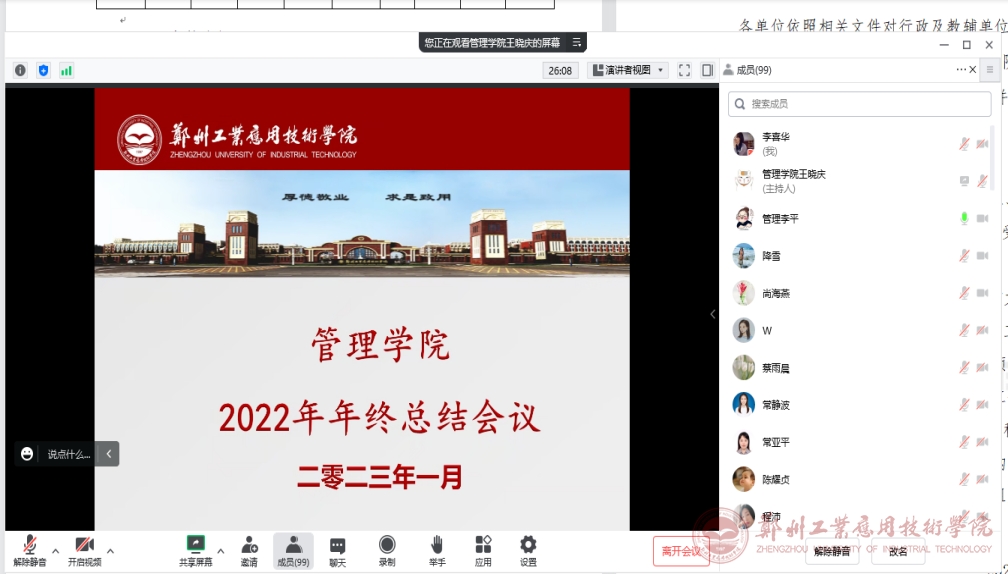Viewport: 1008px width, 574px height.
Task: Open the 聊天 chat panel
Action: pyautogui.click(x=338, y=550)
